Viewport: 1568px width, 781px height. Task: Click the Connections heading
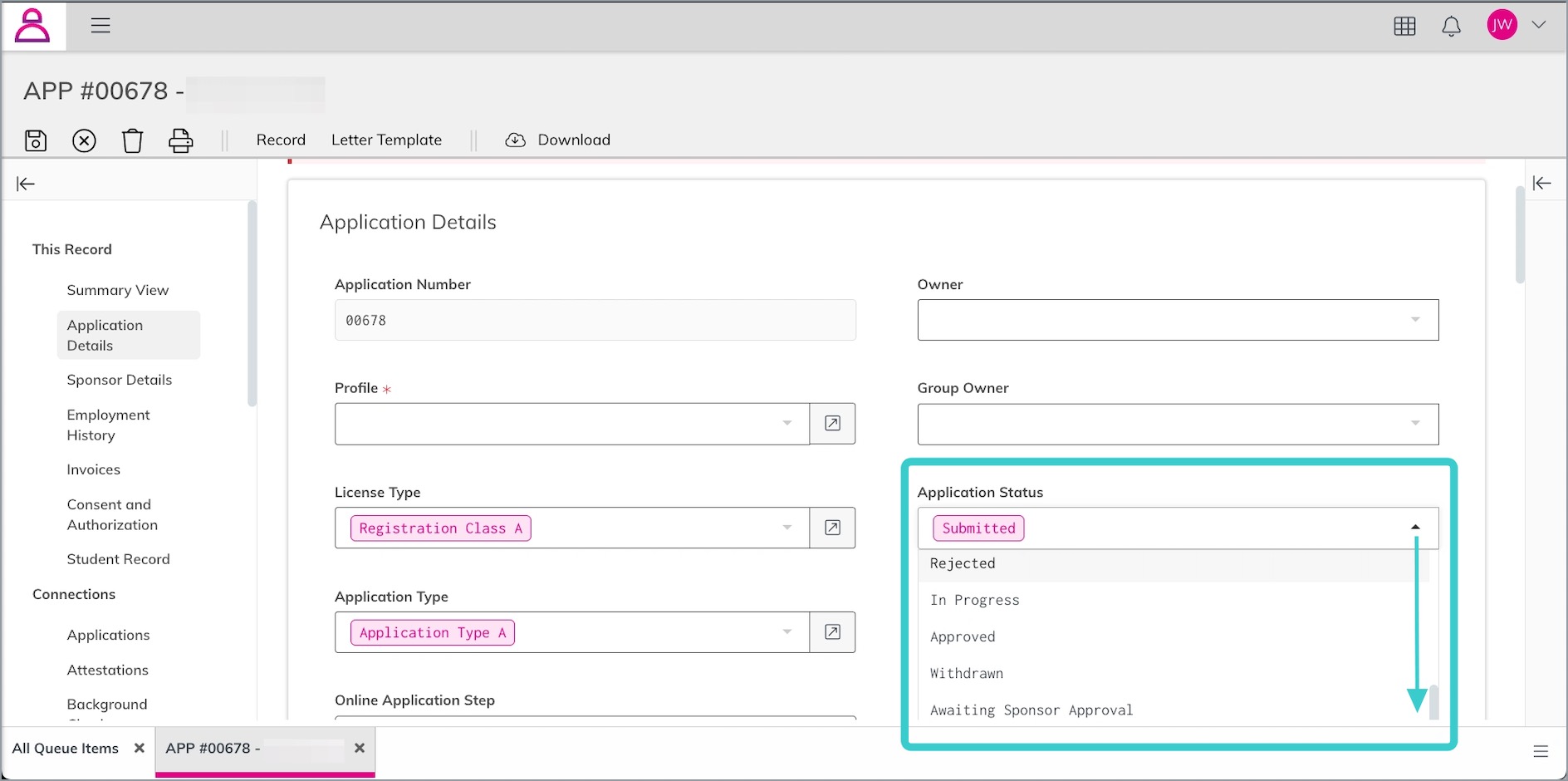tap(74, 594)
